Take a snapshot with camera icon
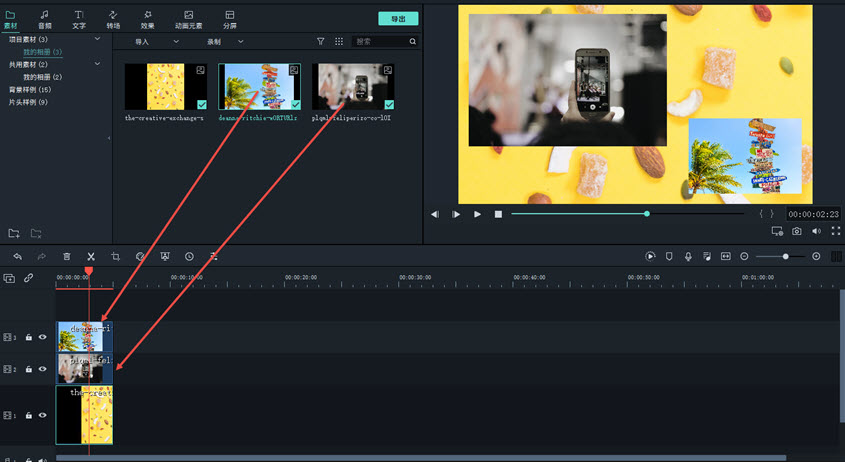 pos(796,231)
